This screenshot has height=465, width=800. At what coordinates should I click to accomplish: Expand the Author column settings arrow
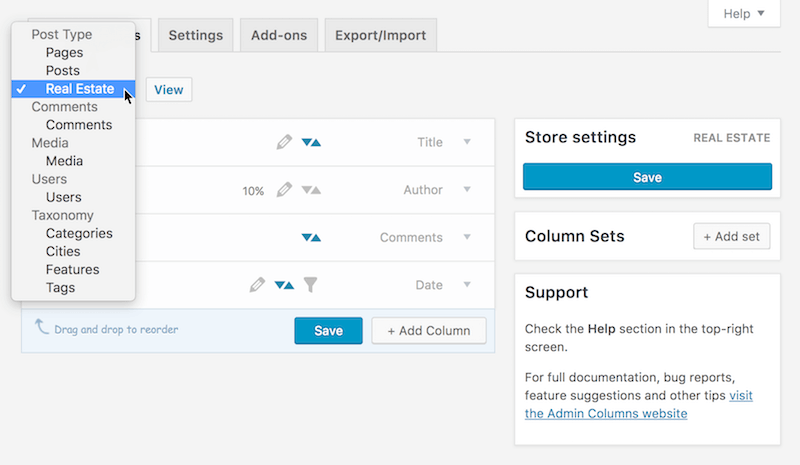[x=467, y=189]
